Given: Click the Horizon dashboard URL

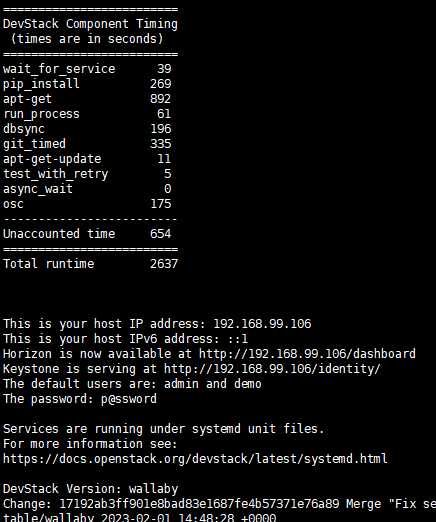Looking at the screenshot, I should pos(307,354).
